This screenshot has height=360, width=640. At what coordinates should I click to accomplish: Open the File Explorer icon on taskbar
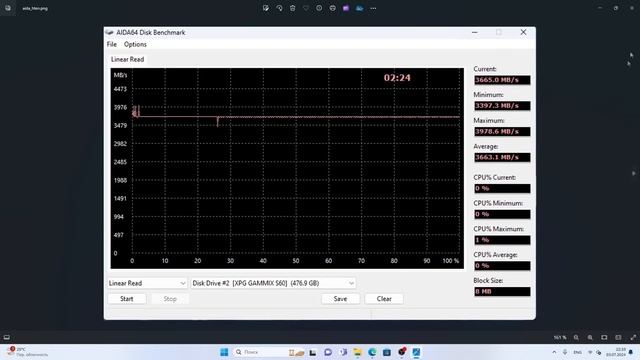[x=358, y=352]
